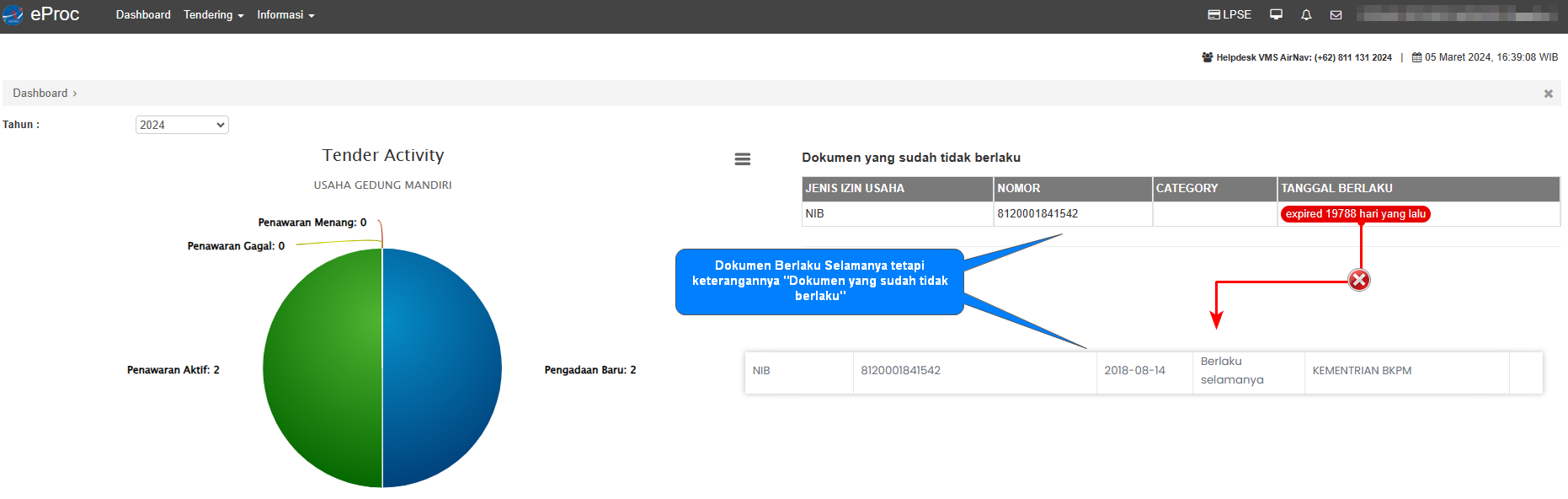Click the expired 19788 hari badge
Screen dimensions: 1568x499
[1355, 214]
